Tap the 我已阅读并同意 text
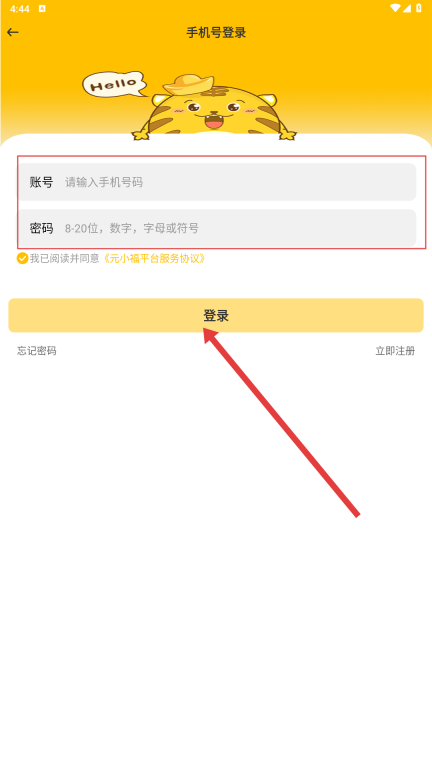432x768 pixels. (65, 258)
